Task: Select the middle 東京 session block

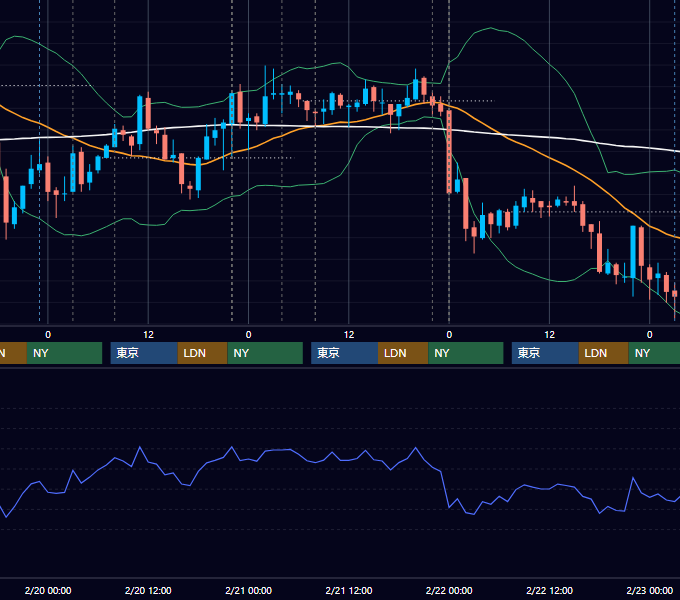Action: pos(344,353)
